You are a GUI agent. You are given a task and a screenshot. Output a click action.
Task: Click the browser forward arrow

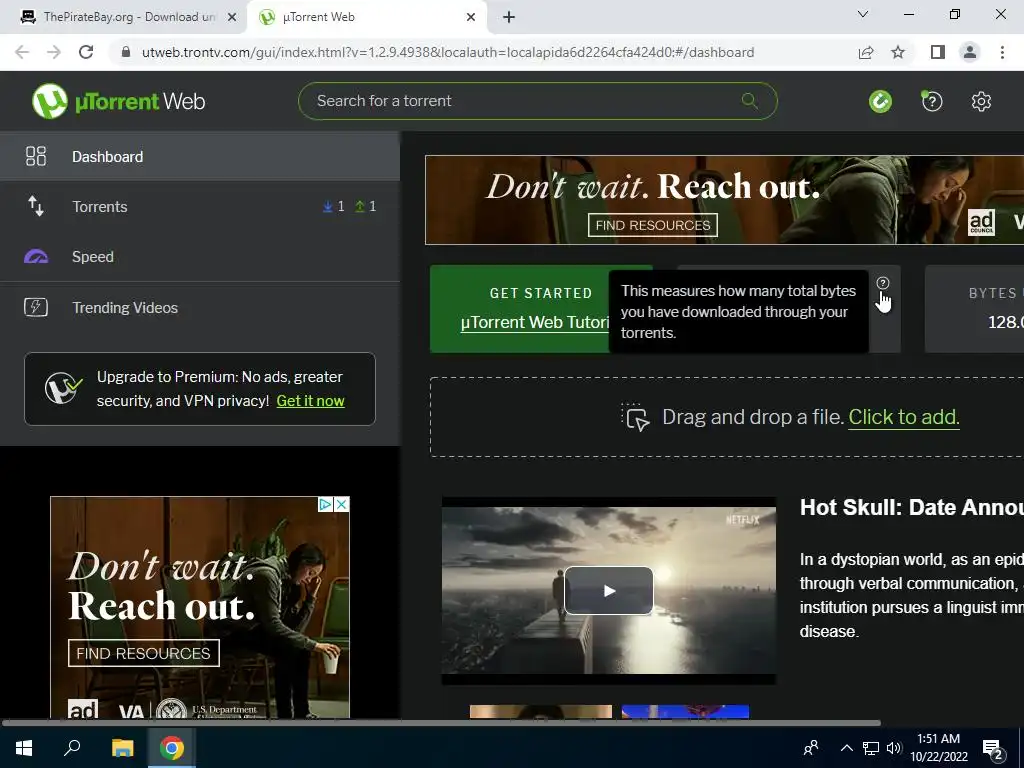tap(54, 52)
